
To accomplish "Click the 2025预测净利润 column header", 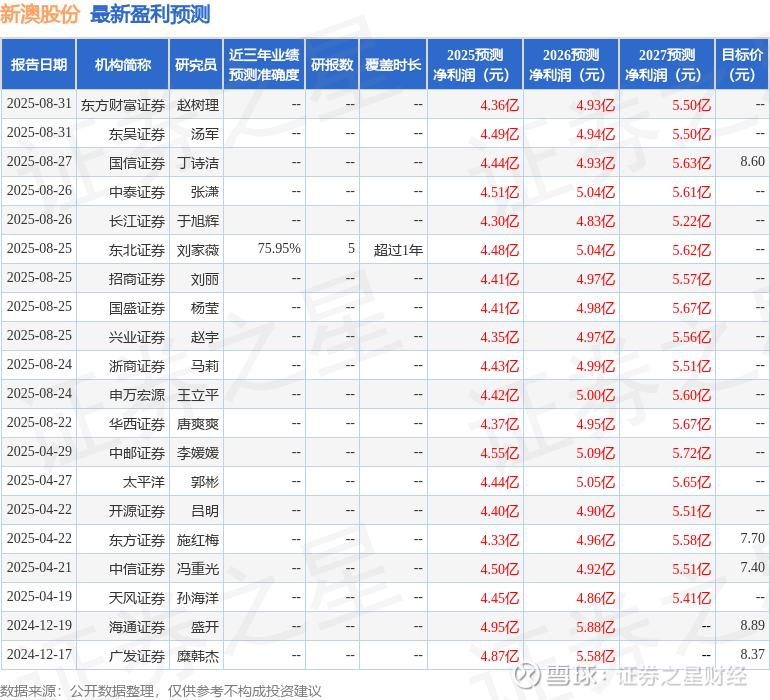I will pos(475,64).
